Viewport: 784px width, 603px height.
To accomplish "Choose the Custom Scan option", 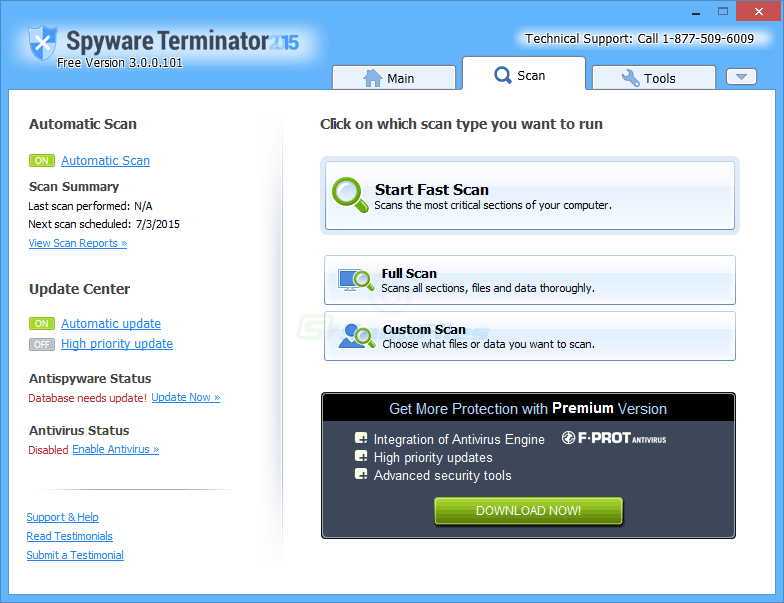I will point(530,336).
